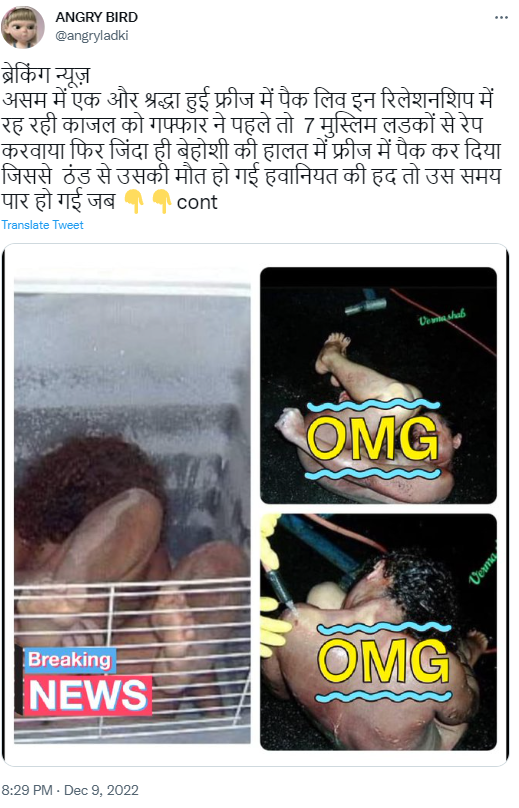519x808 pixels.
Task: Open the @angryladki handle link
Action: coord(92,36)
